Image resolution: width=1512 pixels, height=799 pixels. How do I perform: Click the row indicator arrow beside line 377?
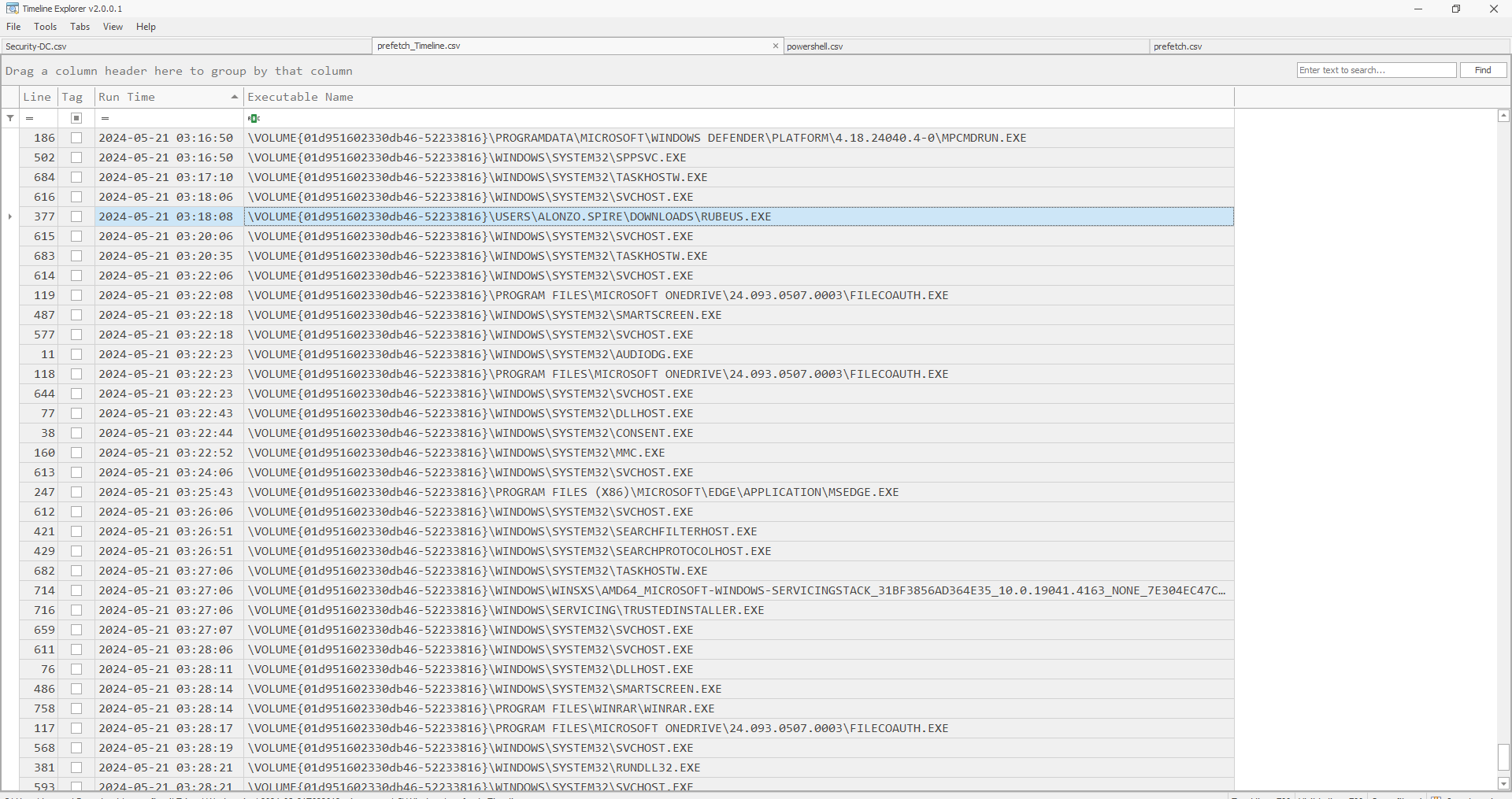tap(10, 216)
